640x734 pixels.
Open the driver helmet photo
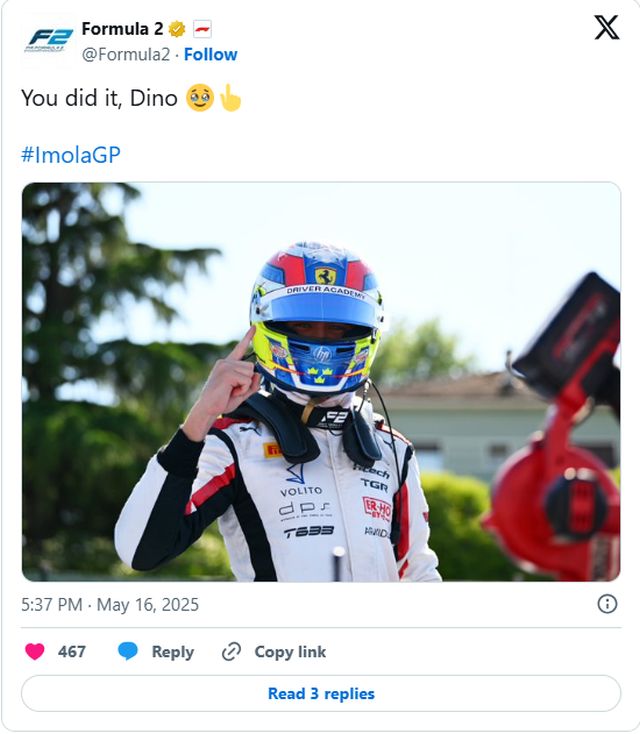pos(321,381)
